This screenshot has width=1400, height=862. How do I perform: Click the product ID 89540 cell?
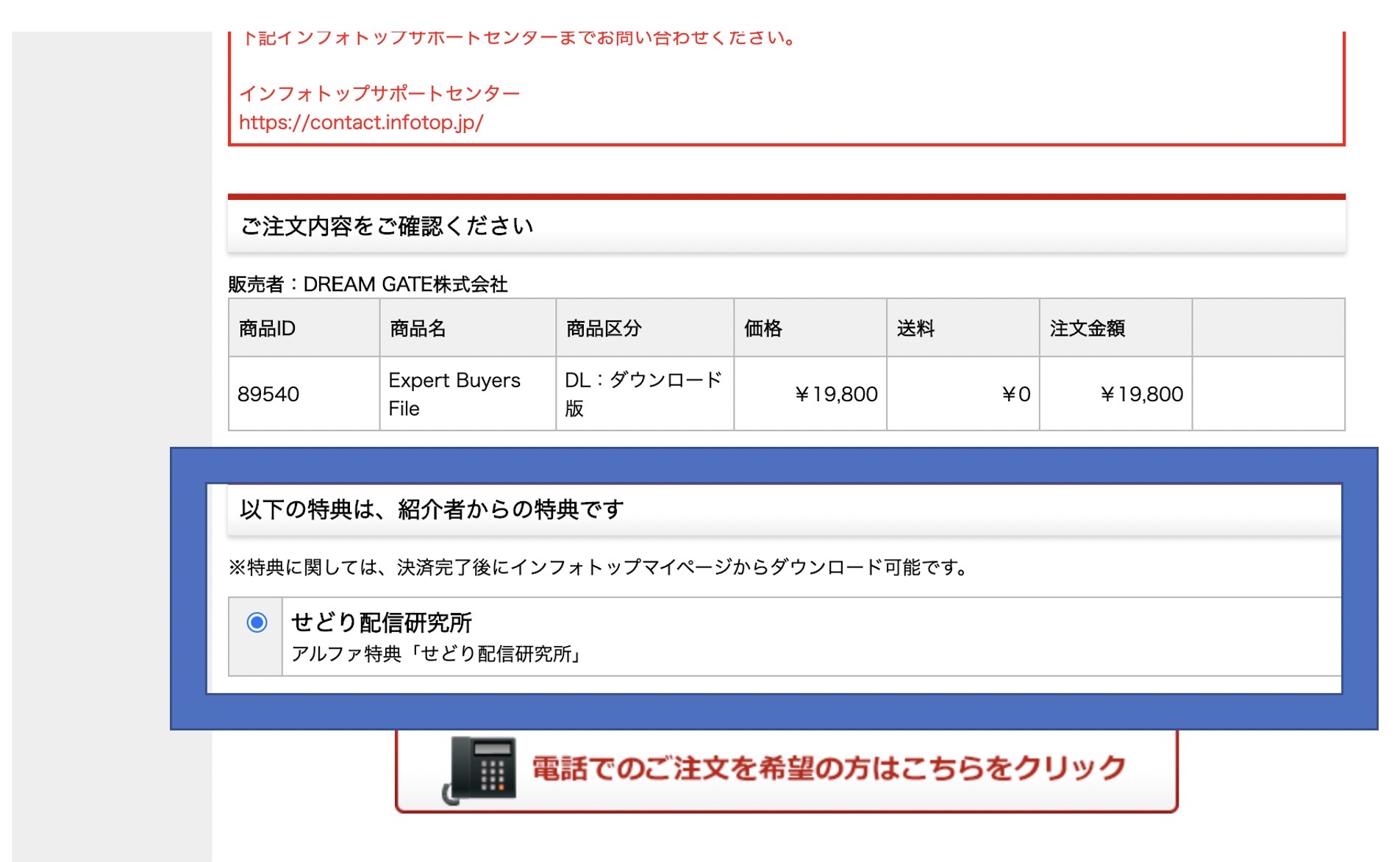click(x=268, y=395)
